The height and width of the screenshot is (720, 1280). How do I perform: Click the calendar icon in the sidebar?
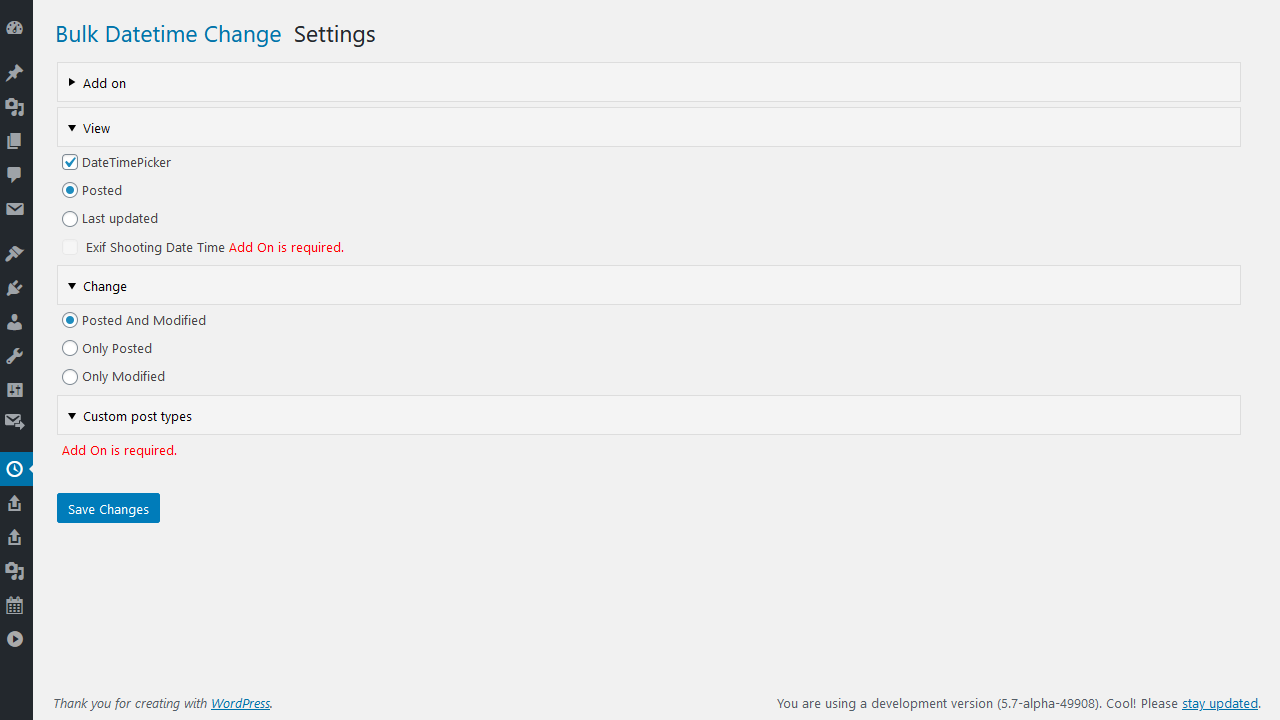15,605
